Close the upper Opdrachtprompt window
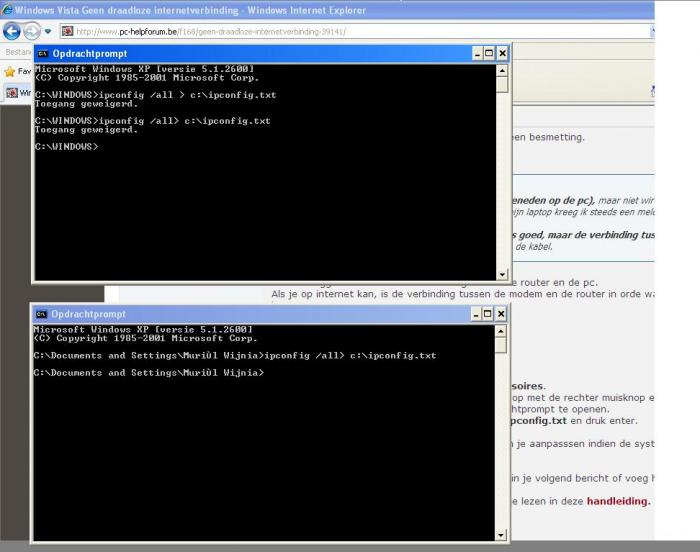 [502, 54]
